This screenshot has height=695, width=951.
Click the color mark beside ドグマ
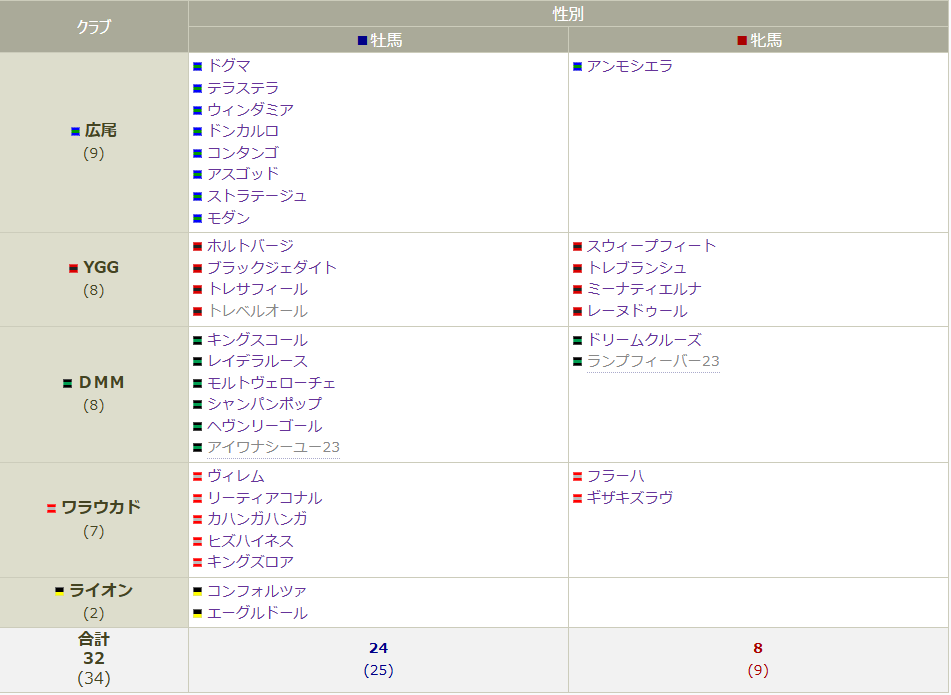click(197, 65)
